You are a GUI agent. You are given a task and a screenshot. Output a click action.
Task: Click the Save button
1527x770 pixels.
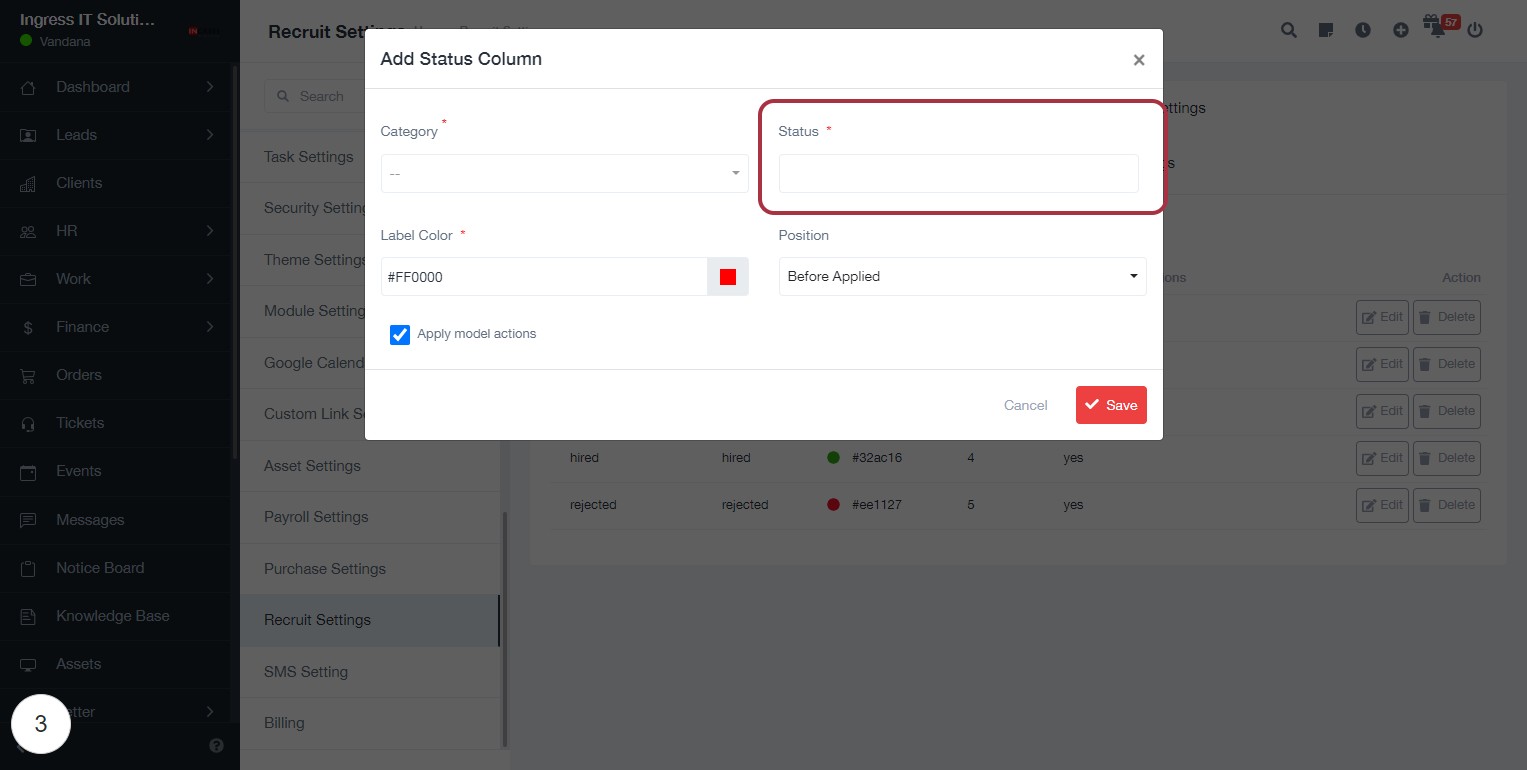click(1111, 405)
